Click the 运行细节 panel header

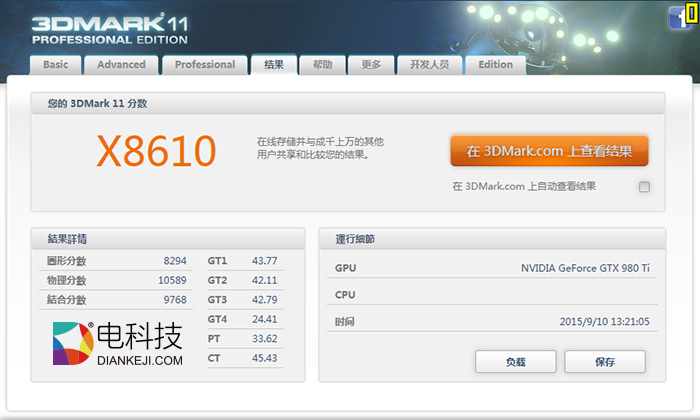[x=491, y=239]
